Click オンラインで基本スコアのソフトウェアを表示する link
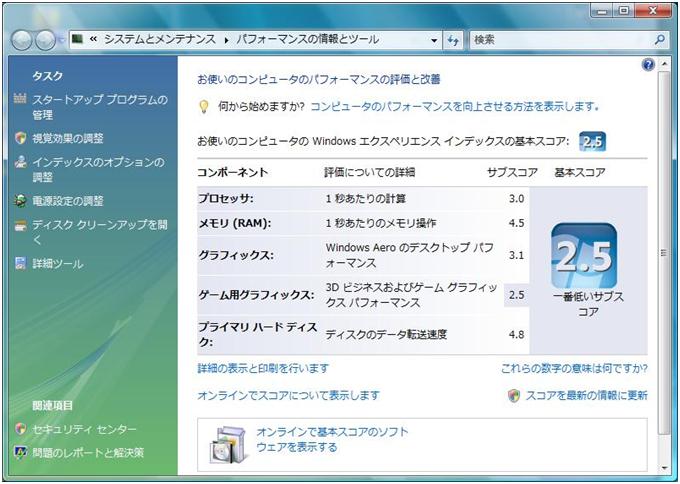Viewport: 680px width, 484px height. pyautogui.click(x=333, y=439)
